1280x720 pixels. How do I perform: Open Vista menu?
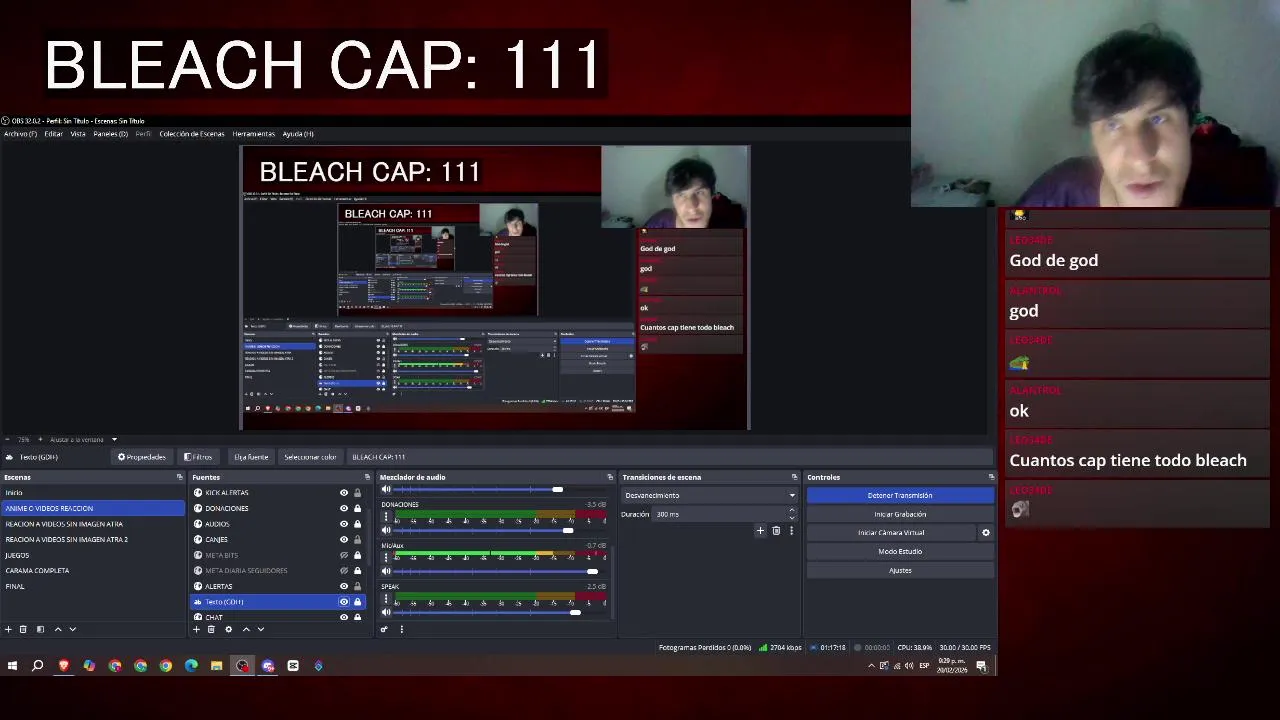click(x=77, y=134)
